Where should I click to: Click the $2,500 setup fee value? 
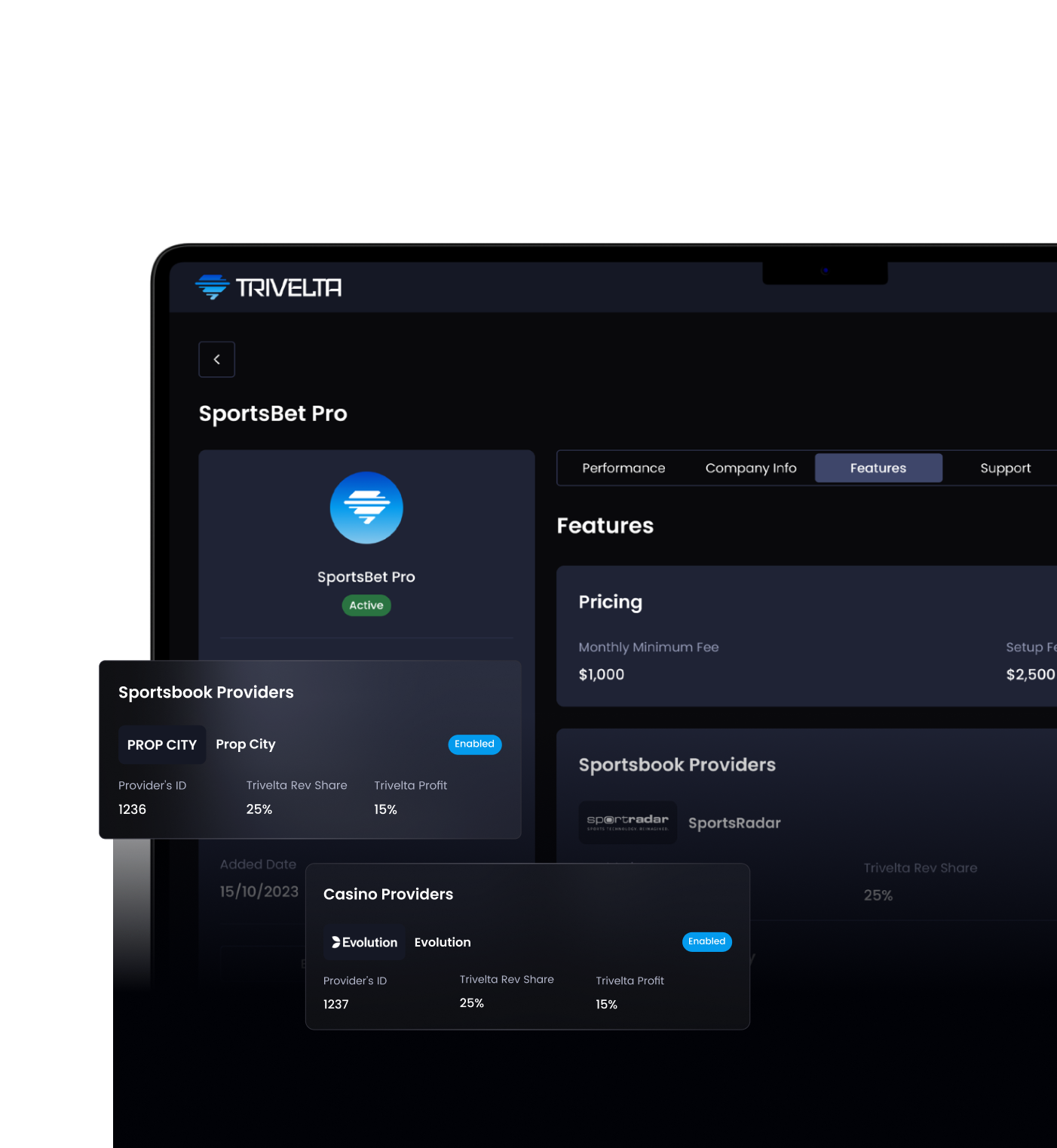(x=1031, y=674)
